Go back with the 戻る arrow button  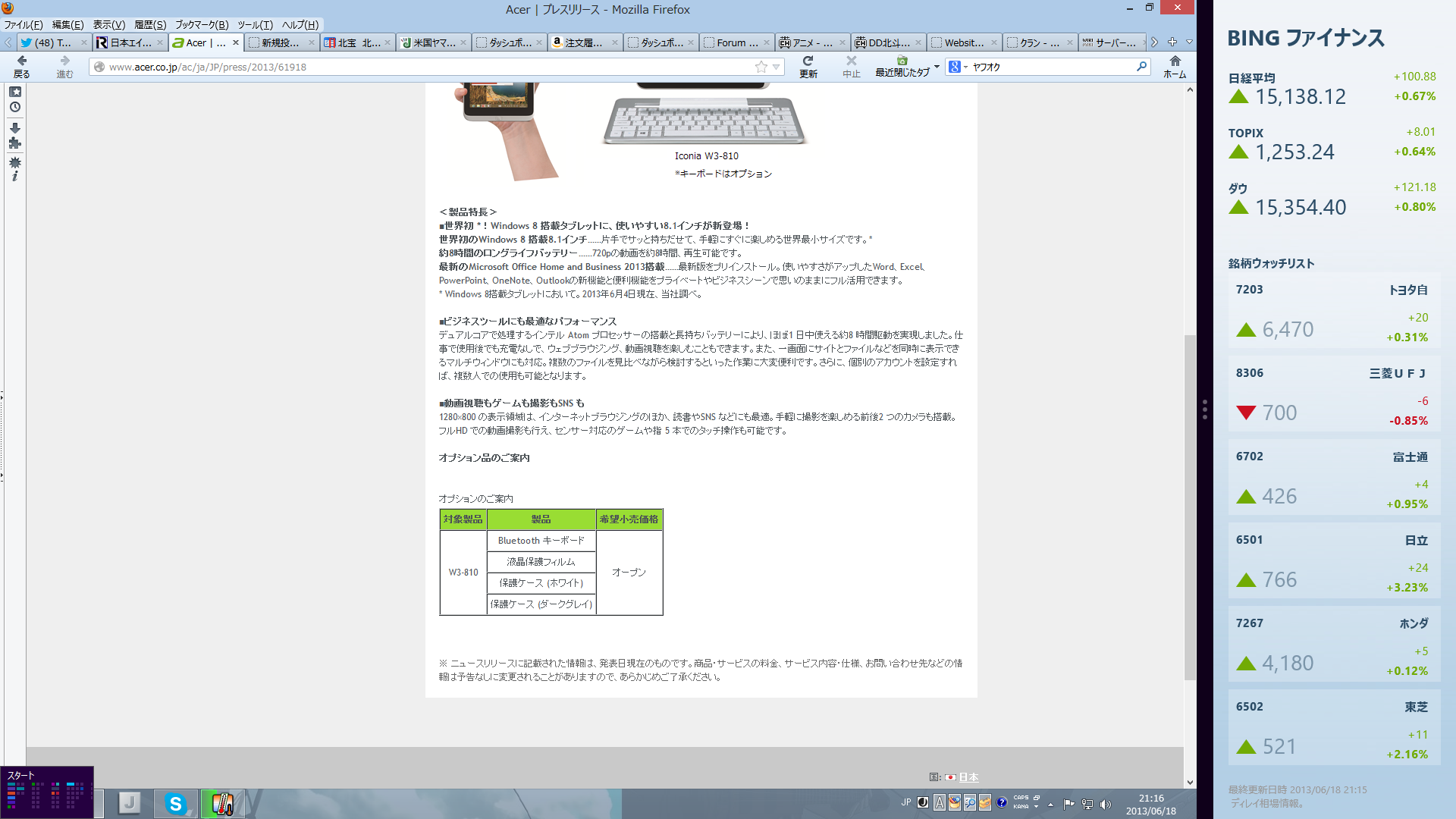21,67
